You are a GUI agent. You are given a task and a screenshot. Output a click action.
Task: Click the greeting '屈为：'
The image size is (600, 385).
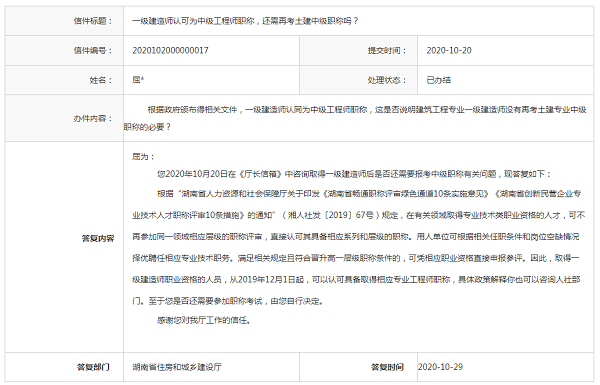(x=143, y=157)
